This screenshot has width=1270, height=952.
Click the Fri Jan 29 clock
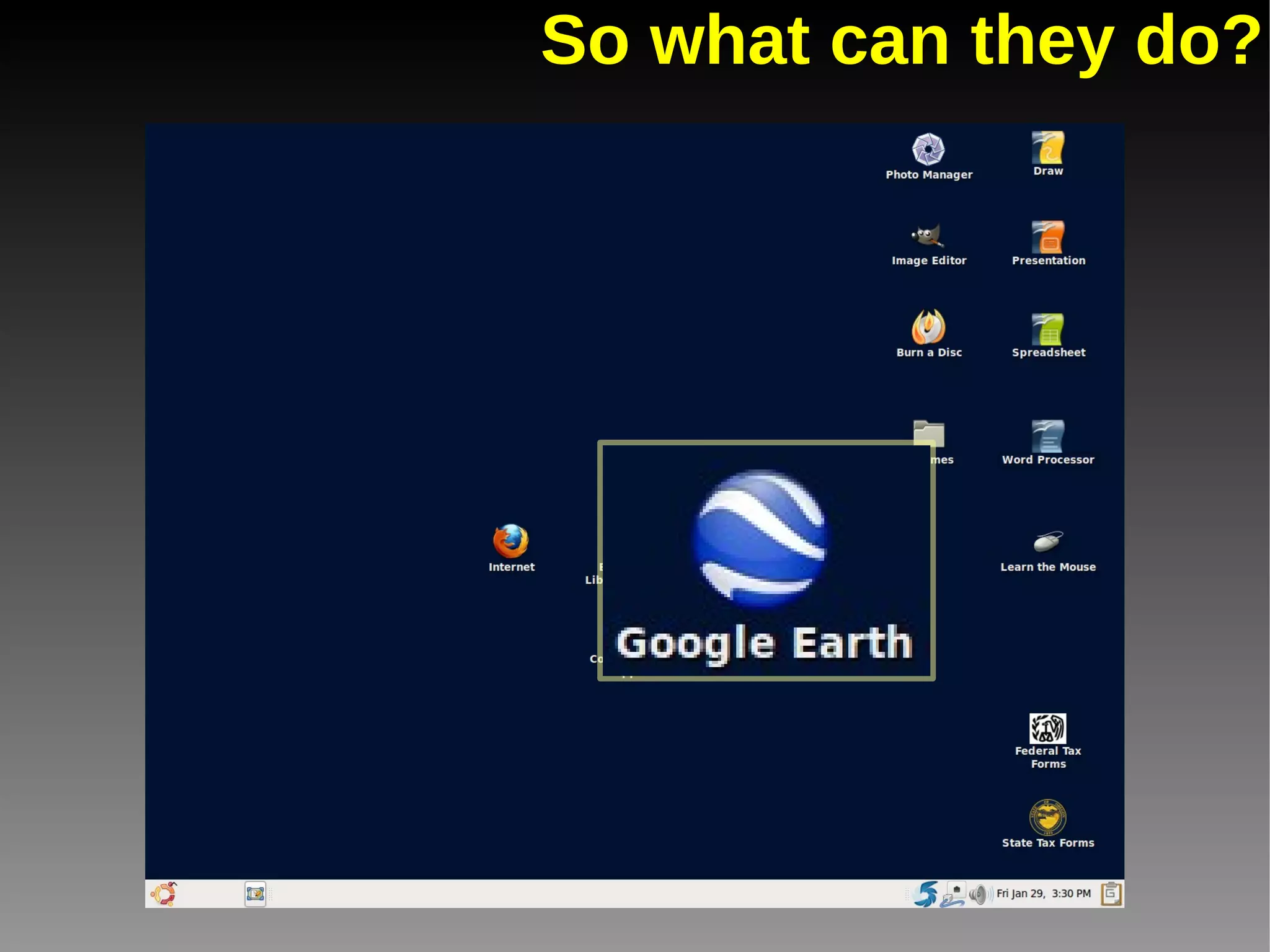click(x=1043, y=894)
